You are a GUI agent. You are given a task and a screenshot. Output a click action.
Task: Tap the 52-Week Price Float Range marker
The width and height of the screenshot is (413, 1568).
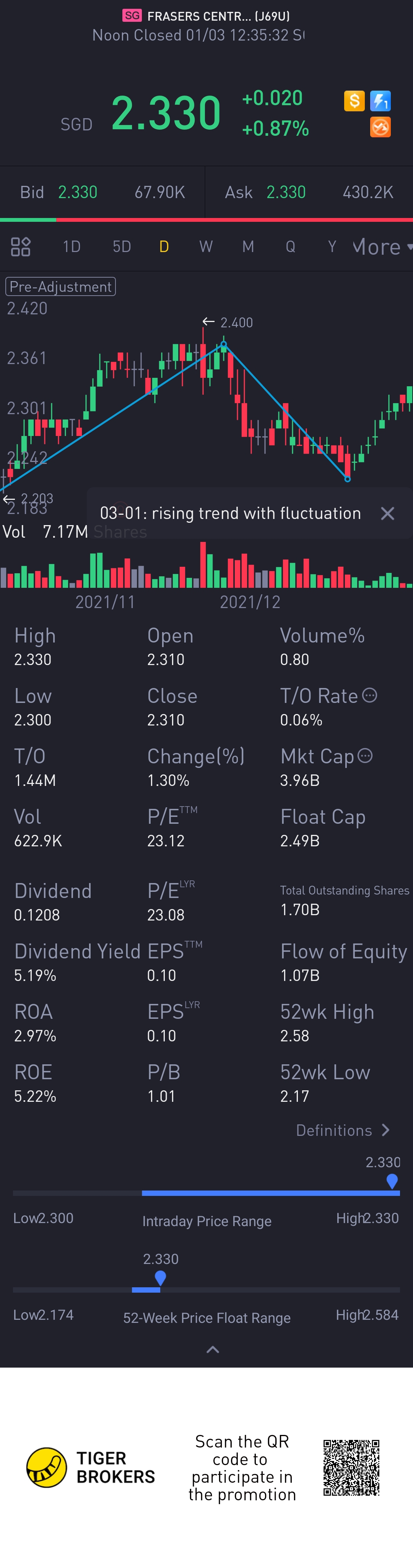(161, 1277)
